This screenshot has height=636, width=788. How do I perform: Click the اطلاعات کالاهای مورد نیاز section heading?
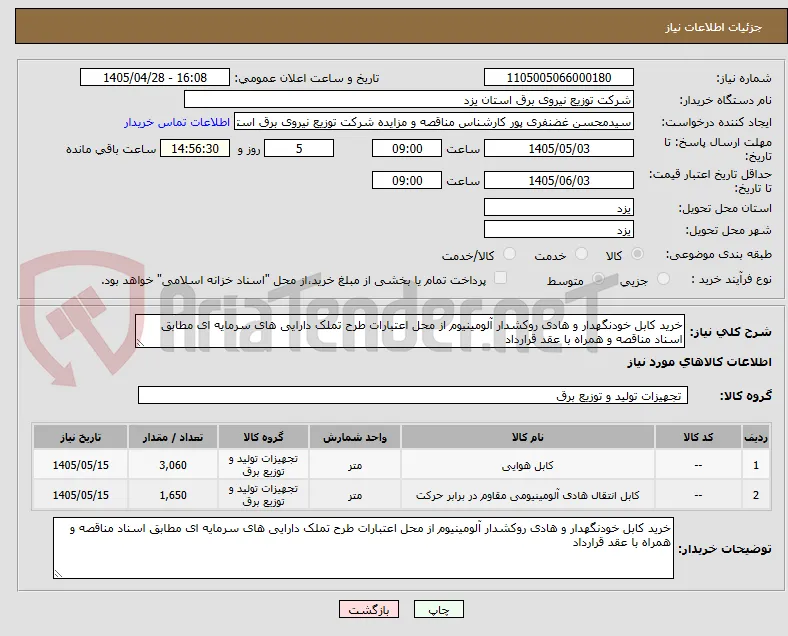[x=699, y=362]
